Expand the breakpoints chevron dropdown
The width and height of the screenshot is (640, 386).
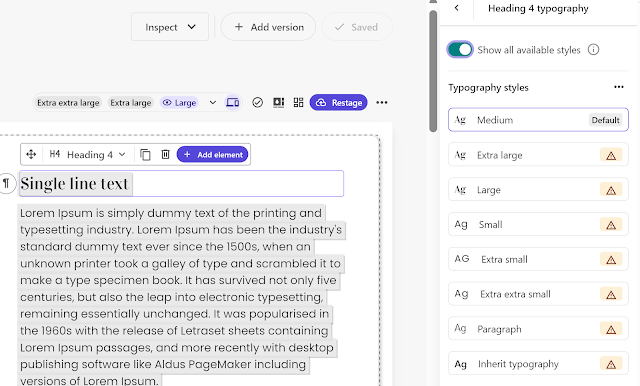(213, 102)
